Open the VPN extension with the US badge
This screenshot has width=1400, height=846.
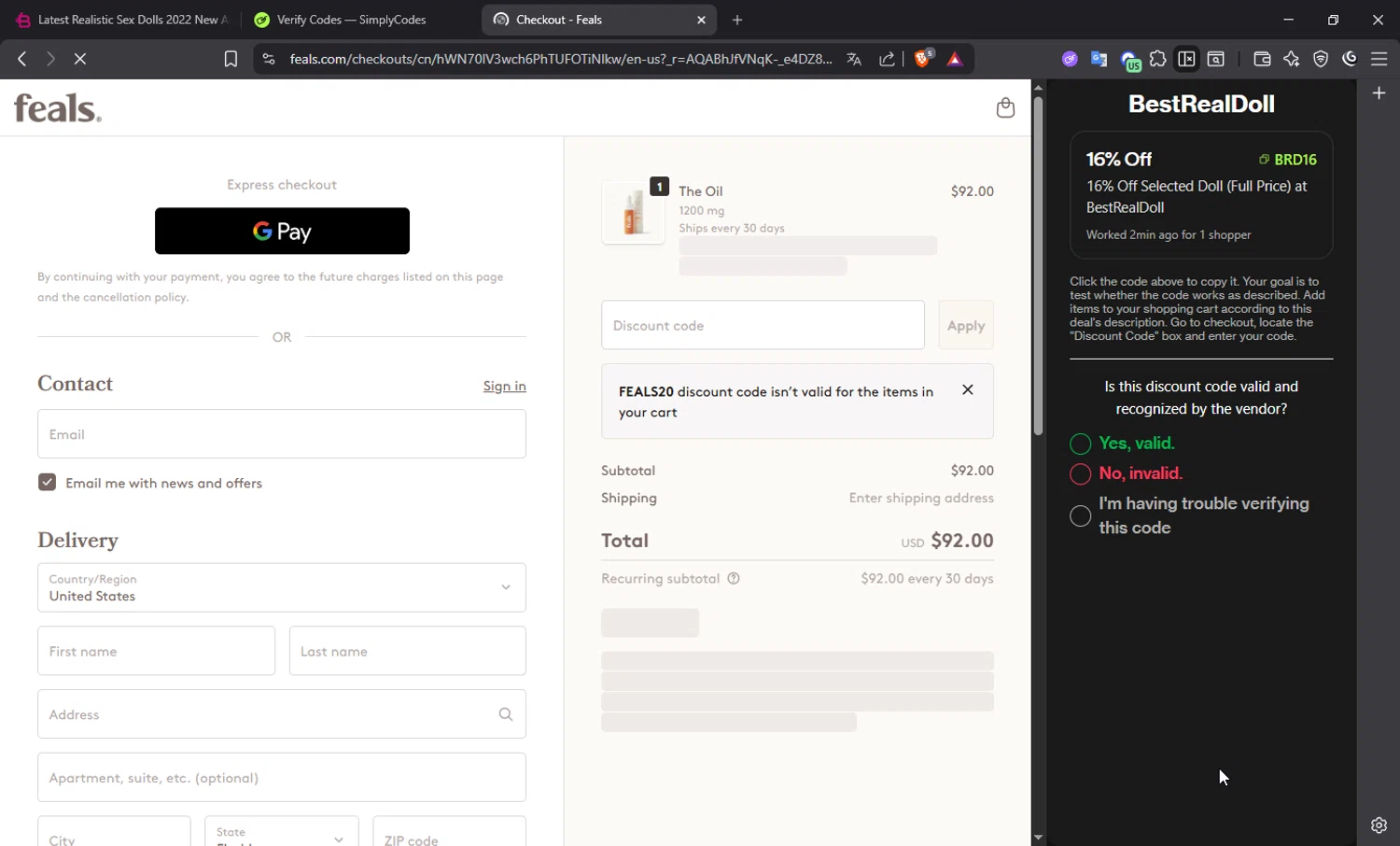[1129, 61]
